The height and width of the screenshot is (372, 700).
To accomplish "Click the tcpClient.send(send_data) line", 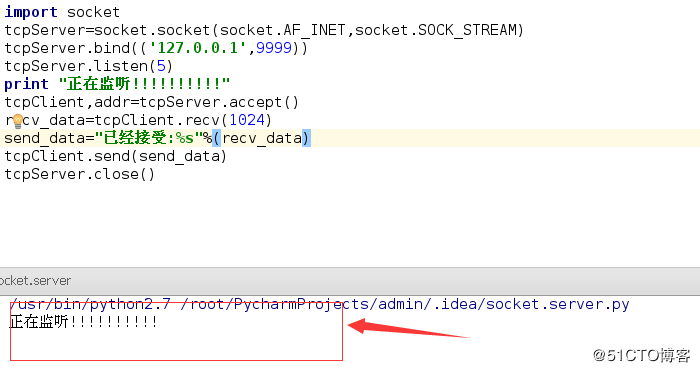I will pos(116,156).
